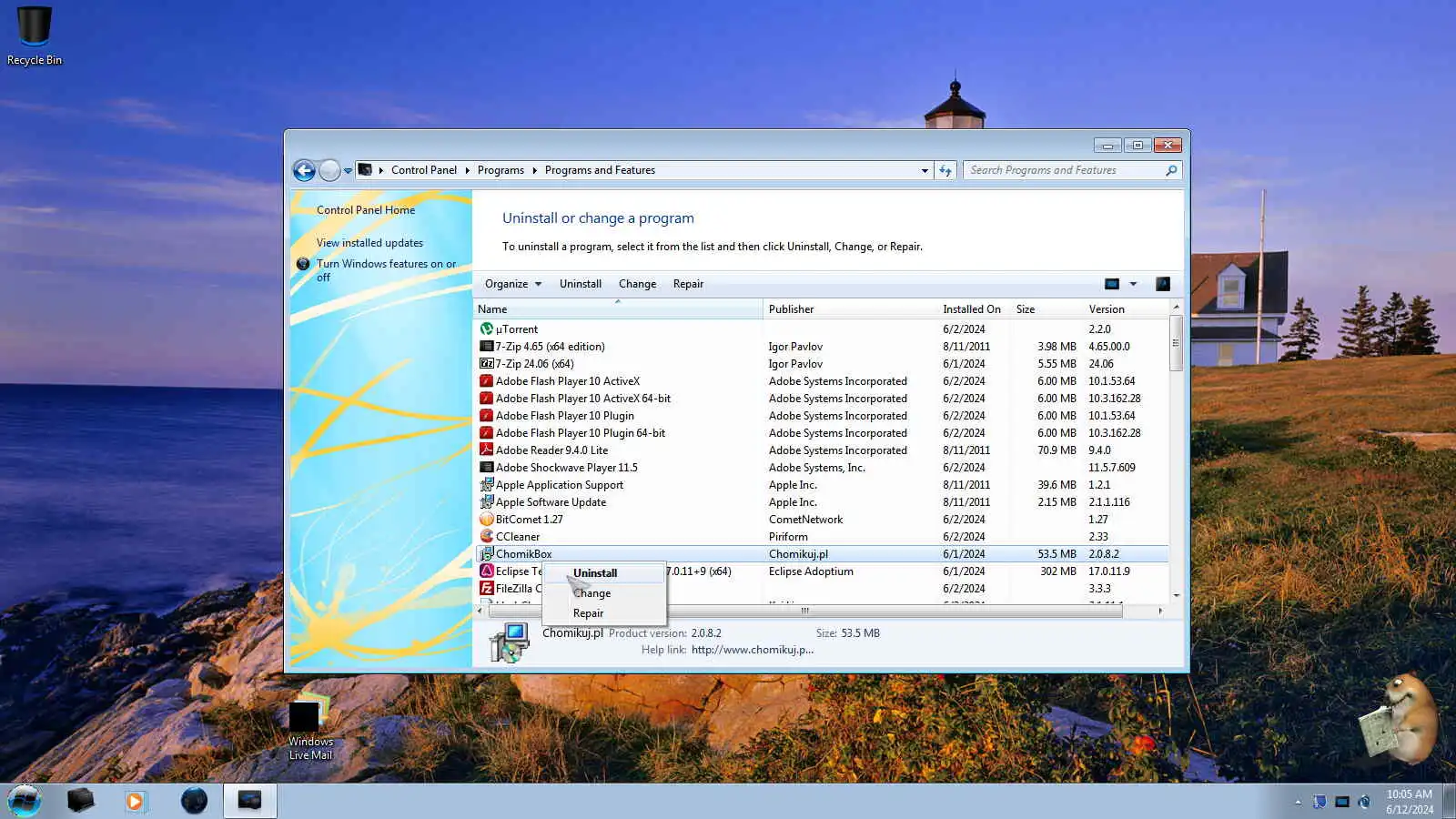Click the Change your view icon

[1112, 284]
